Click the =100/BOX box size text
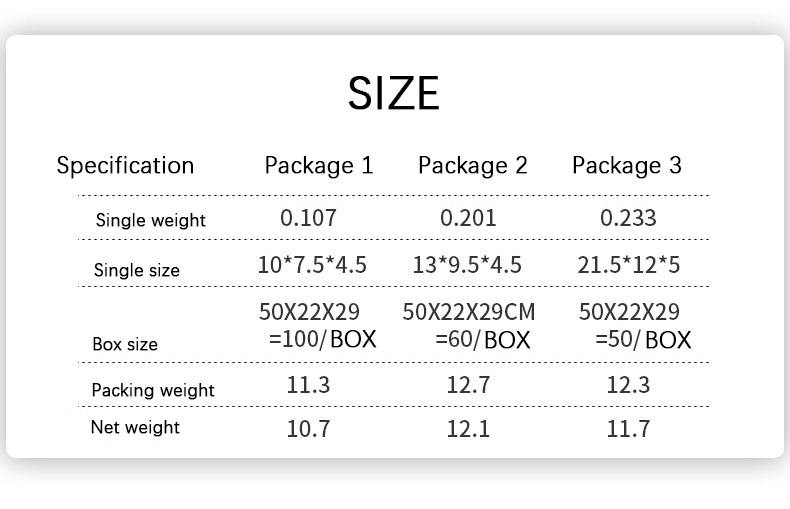 pyautogui.click(x=322, y=339)
